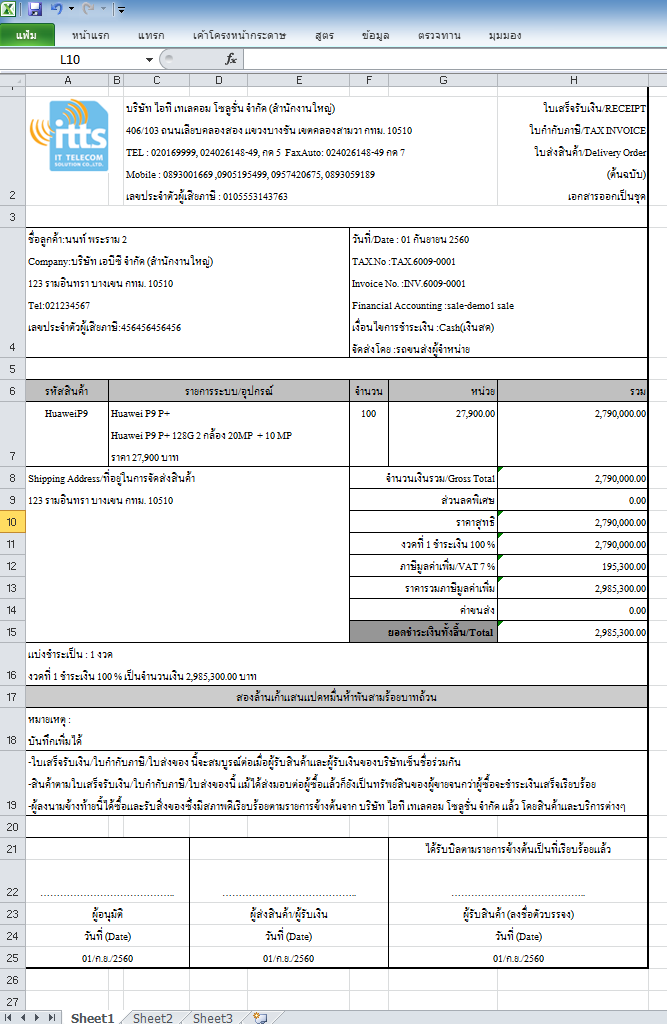Click the ใบกำกับภาษี/TAX INVOICE title text
The height and width of the screenshot is (1024, 667).
[587, 130]
